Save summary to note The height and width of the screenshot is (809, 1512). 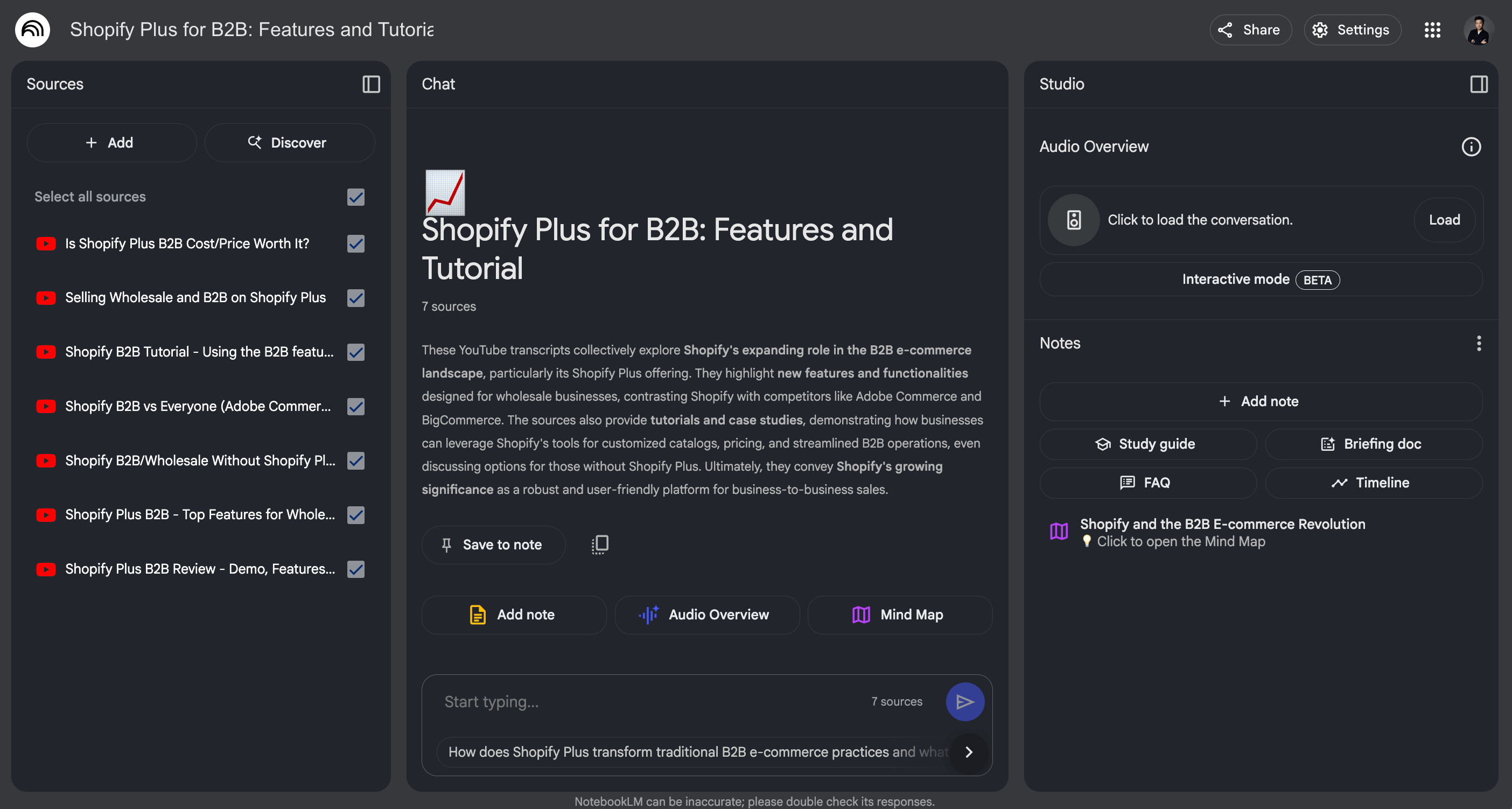click(x=493, y=545)
